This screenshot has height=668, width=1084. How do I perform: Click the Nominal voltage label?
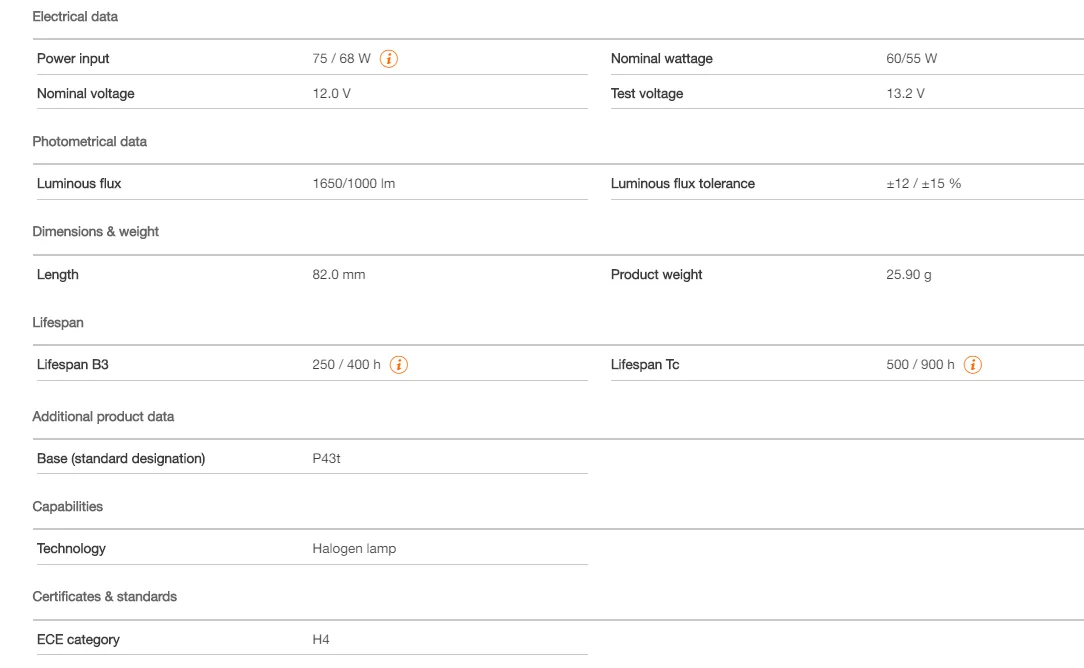click(85, 94)
